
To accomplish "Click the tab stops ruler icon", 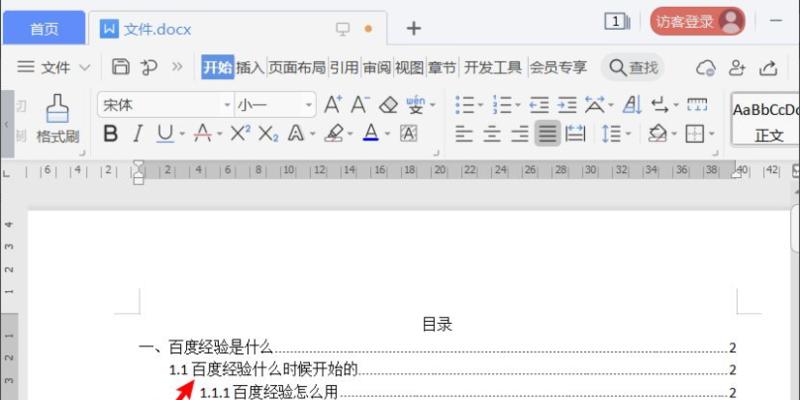I will point(697,105).
